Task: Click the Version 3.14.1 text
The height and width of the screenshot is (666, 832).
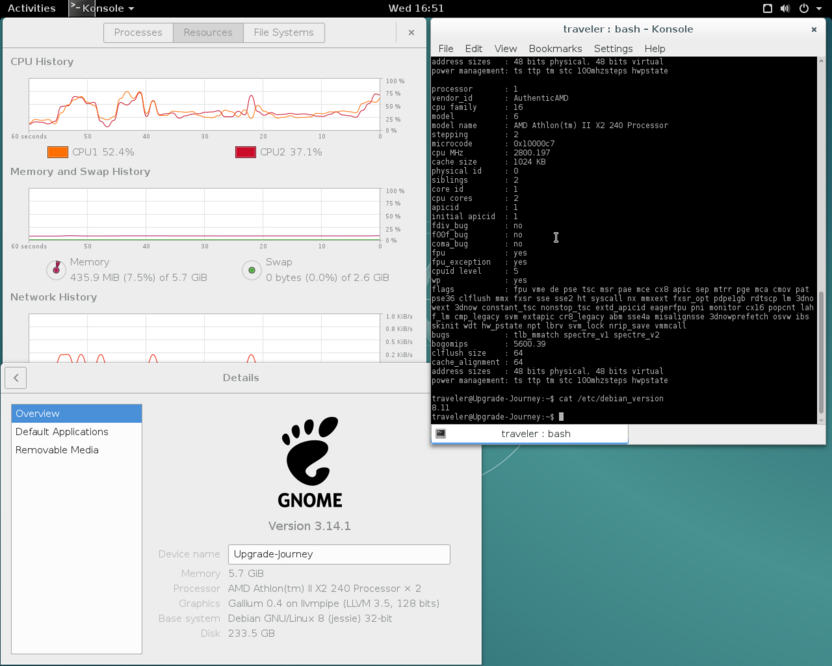Action: click(x=309, y=526)
